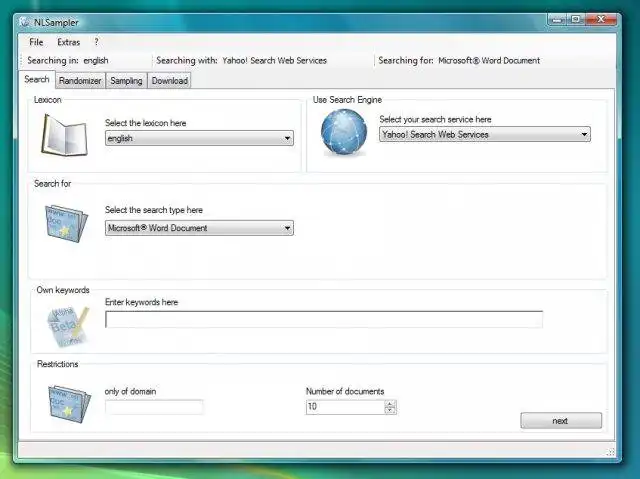Expand the Yahoo! Search Web Services dropdown

pyautogui.click(x=484, y=134)
